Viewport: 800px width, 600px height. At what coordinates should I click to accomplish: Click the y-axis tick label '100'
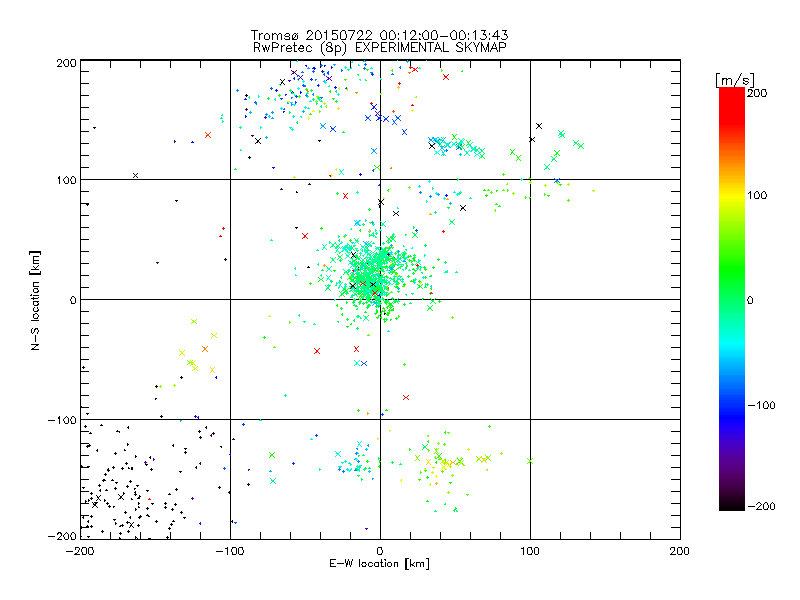66,180
